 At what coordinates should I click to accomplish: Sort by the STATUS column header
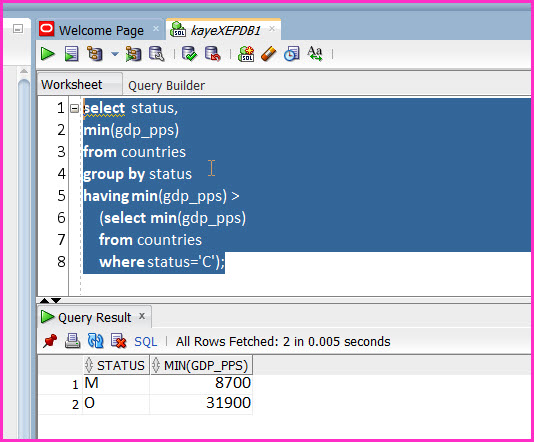[x=116, y=365]
